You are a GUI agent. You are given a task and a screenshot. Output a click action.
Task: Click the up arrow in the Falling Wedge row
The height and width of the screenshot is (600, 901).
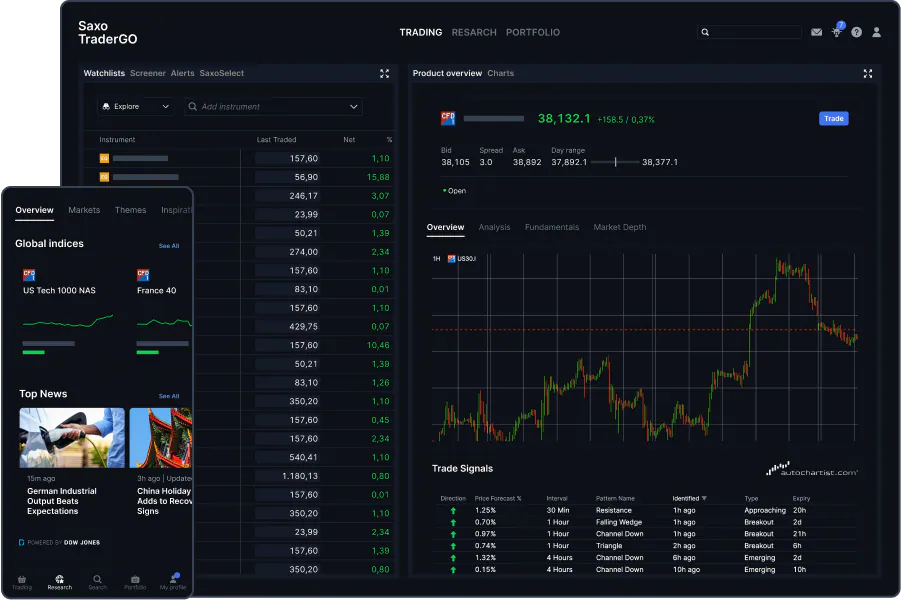453,522
